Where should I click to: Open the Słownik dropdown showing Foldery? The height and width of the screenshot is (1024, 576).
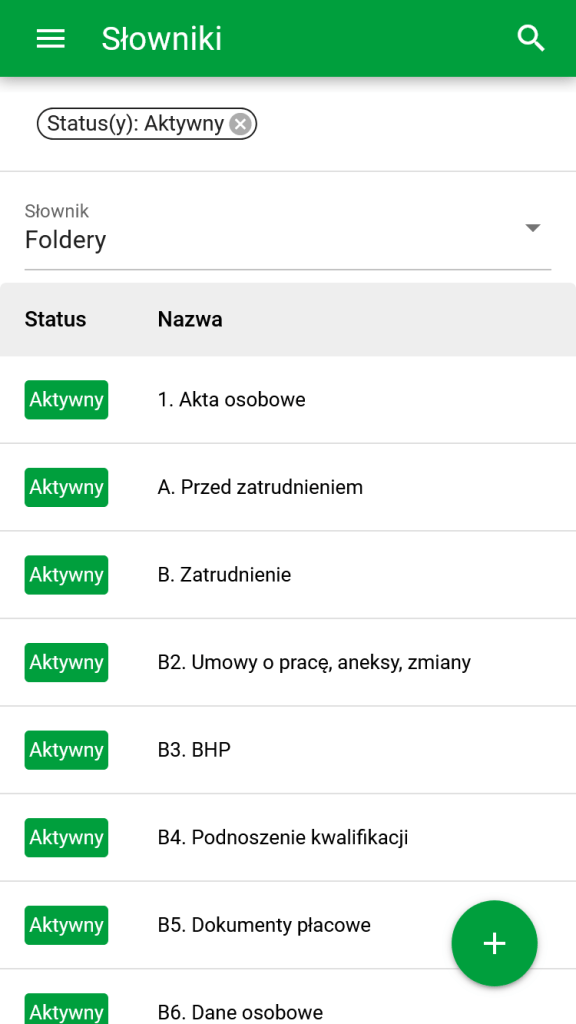click(x=287, y=230)
